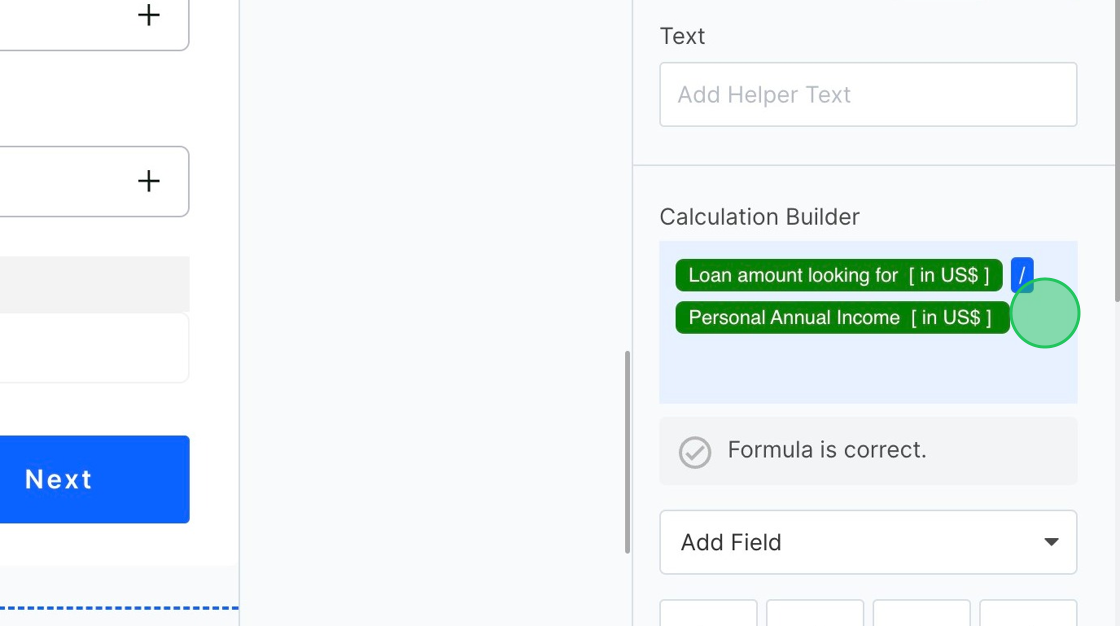This screenshot has width=1120, height=626.
Task: Click the plus icon above the gray bar
Action: point(148,181)
